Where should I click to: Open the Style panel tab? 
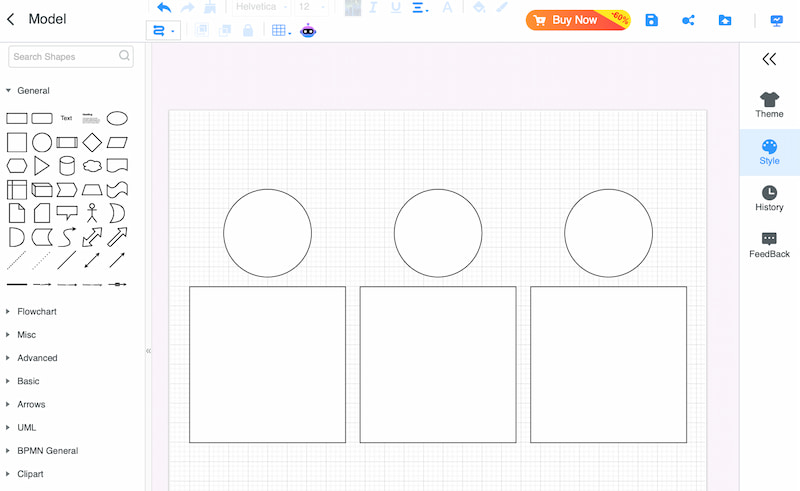[769, 152]
